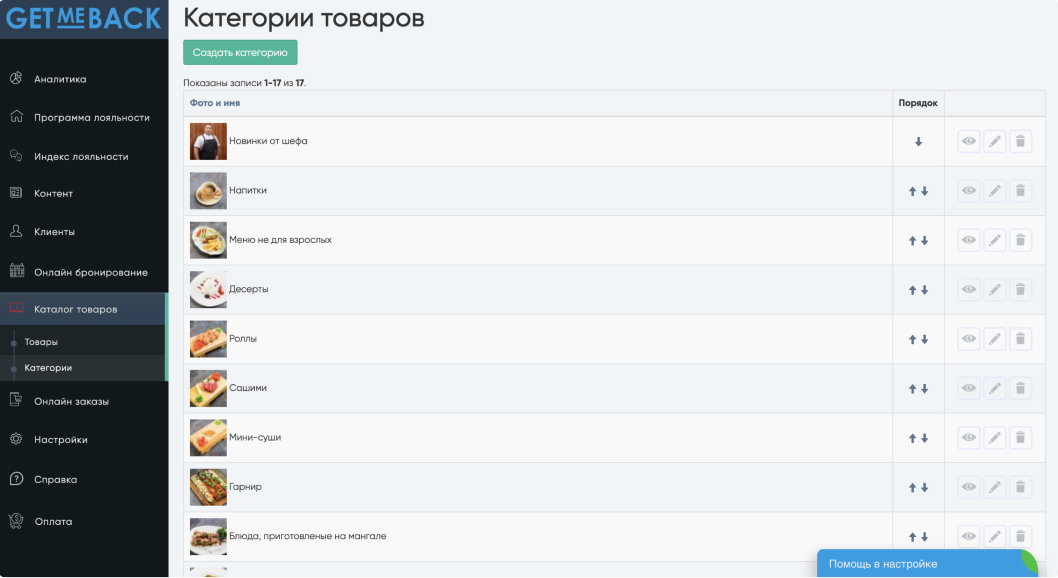Viewport: 1058px width, 578px height.
Task: Open Онлайн бронирование calendar icon
Action: (x=16, y=271)
